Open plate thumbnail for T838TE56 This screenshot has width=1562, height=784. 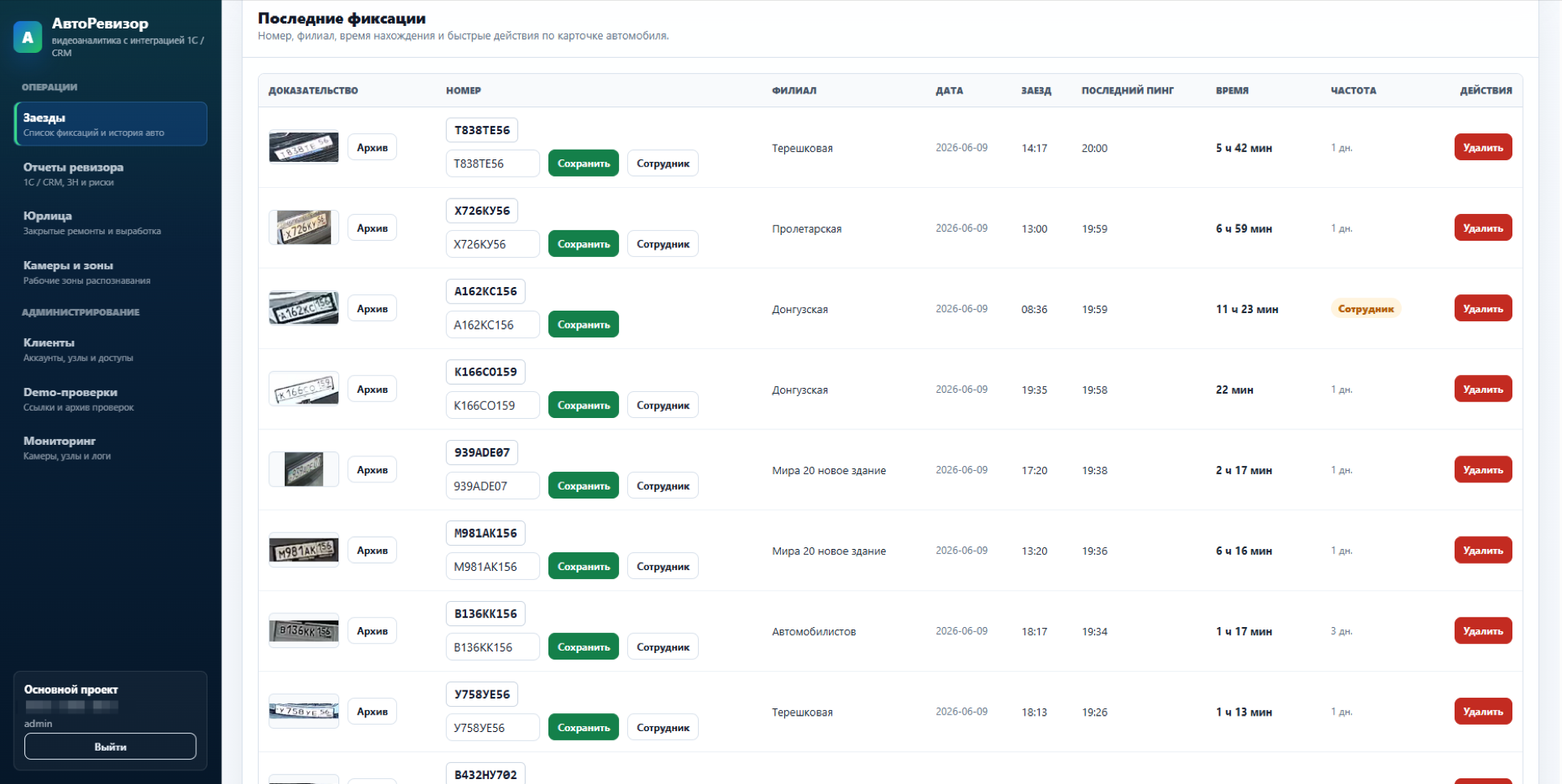point(303,147)
